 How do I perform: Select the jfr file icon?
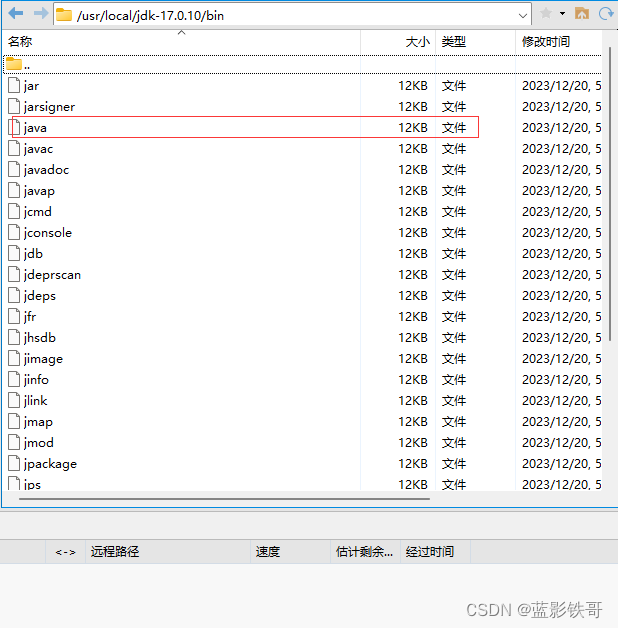14,316
